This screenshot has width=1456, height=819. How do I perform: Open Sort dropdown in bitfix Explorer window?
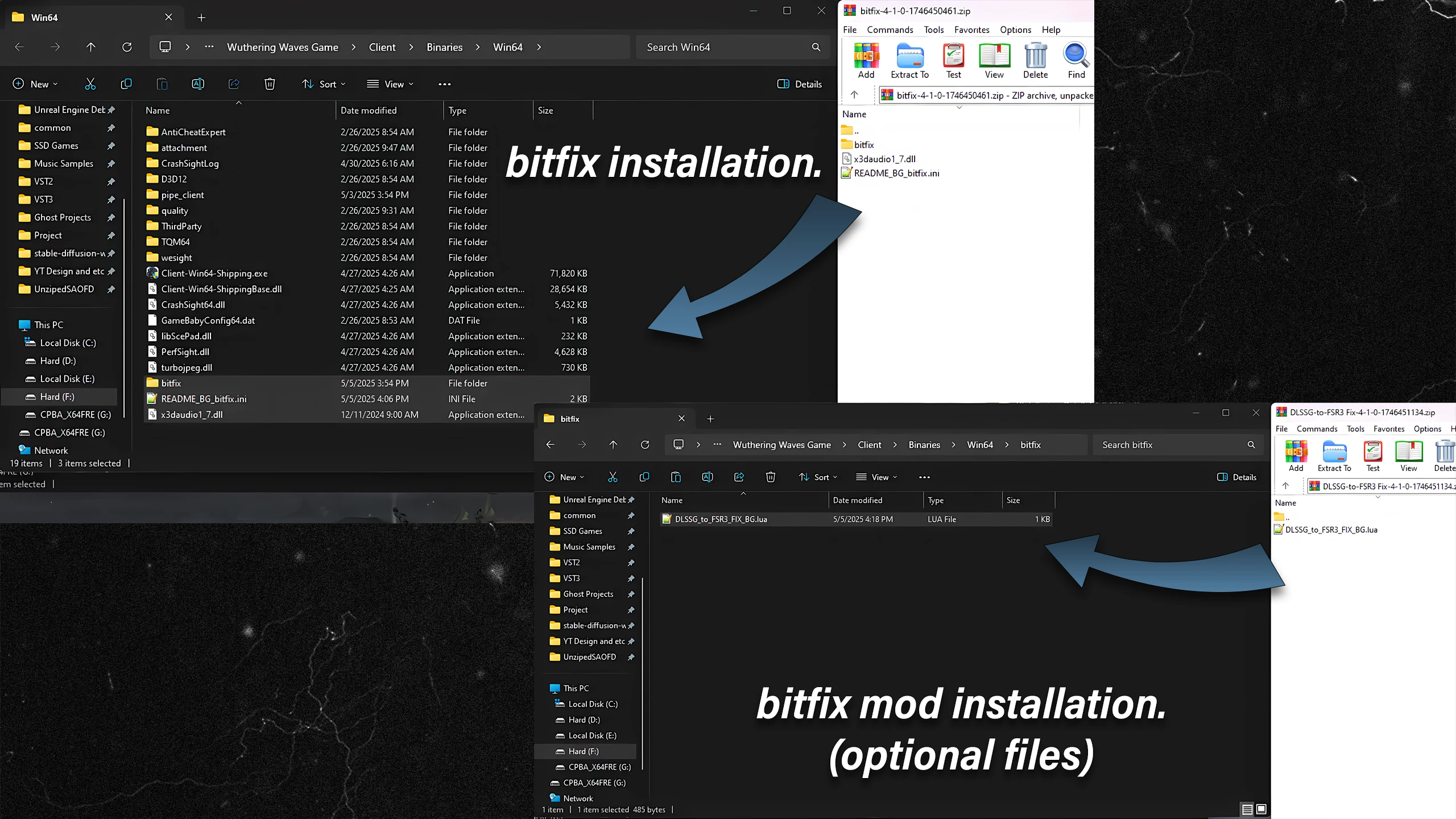[818, 477]
